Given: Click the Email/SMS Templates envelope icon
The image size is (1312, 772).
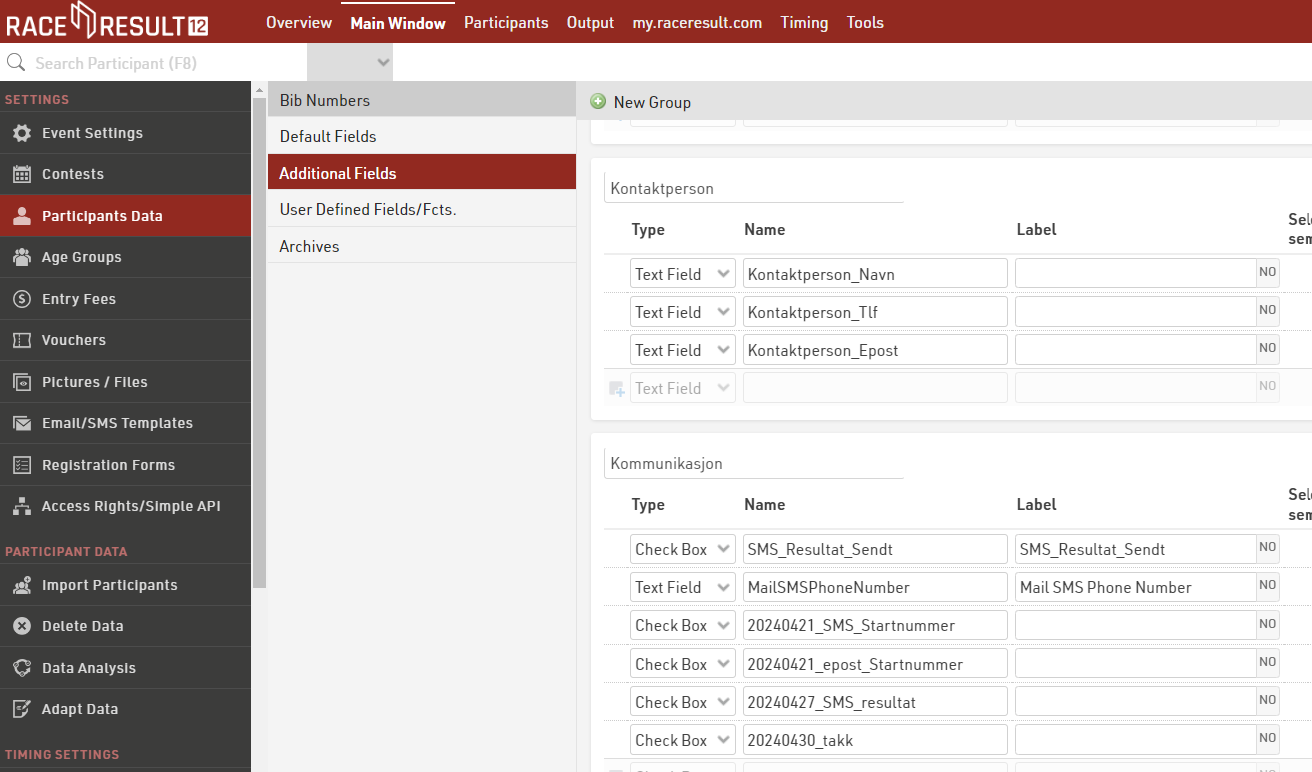Looking at the screenshot, I should [x=22, y=423].
